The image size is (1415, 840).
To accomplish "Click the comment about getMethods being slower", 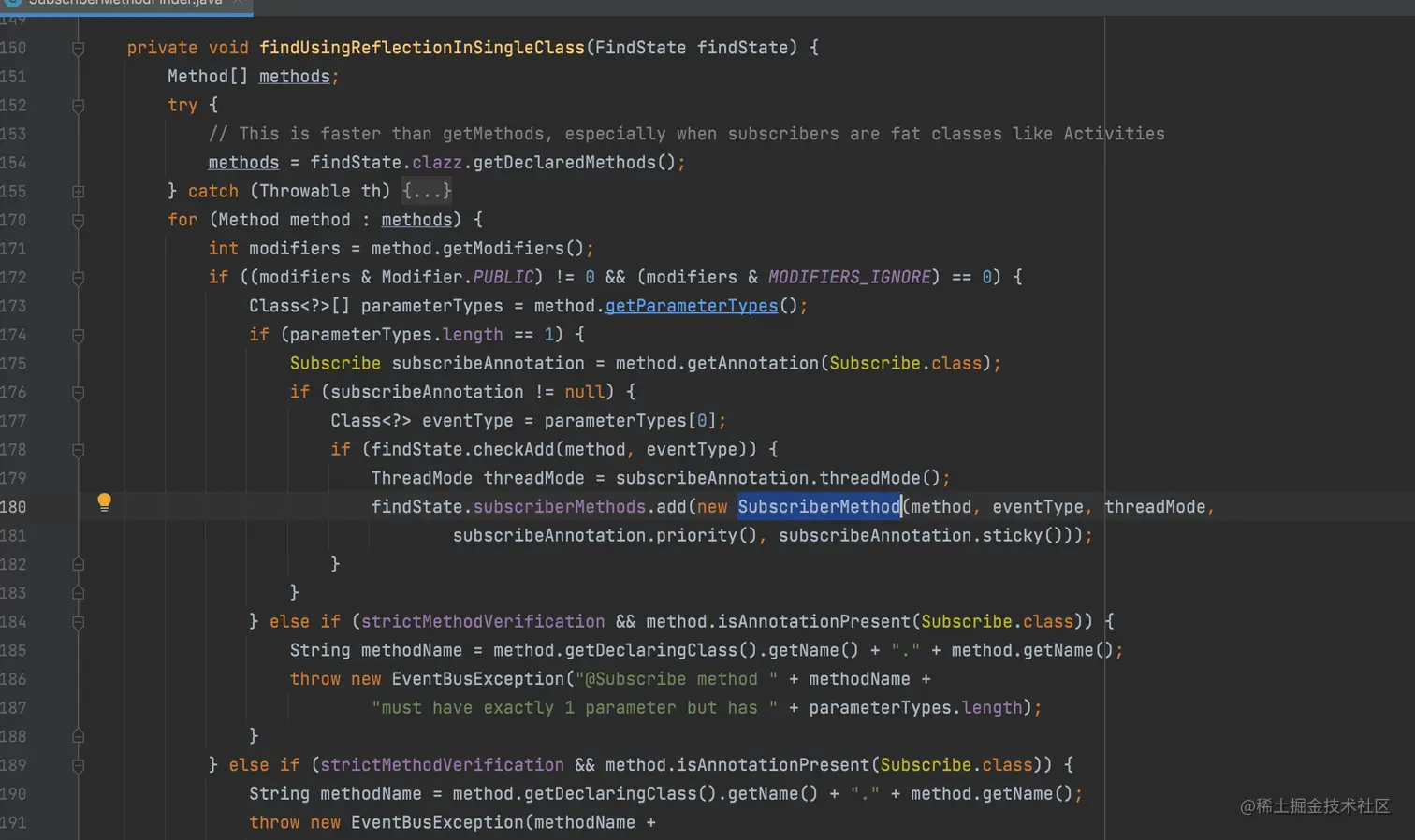I will pos(687,134).
